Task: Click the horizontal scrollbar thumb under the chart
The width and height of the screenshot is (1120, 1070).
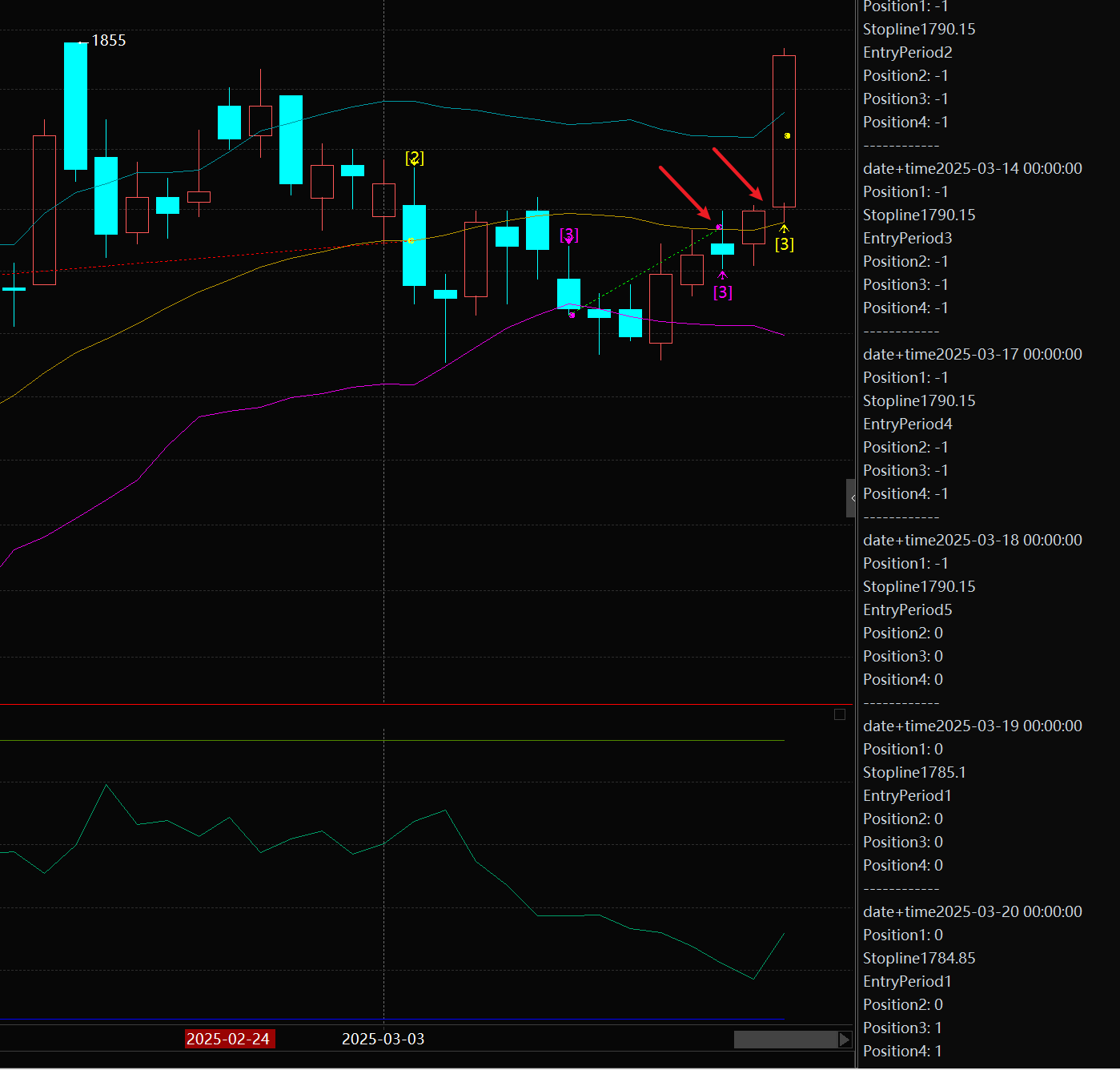Action: (x=785, y=1040)
